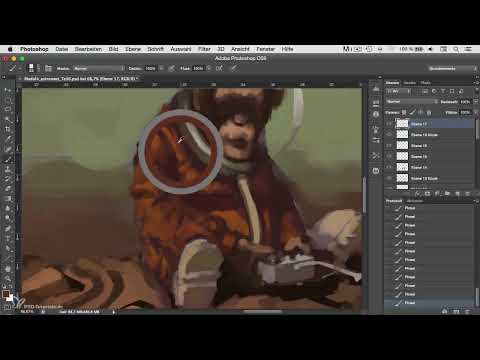Screen dimensions: 480x360
Task: Select the Healing Brush tool
Action: coord(8,149)
